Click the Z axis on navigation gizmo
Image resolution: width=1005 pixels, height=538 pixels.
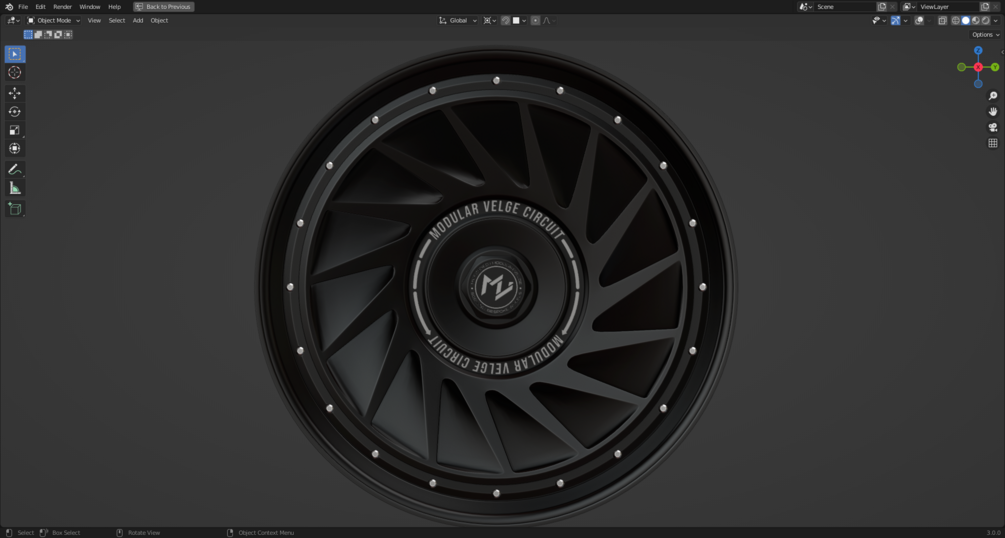(x=978, y=50)
